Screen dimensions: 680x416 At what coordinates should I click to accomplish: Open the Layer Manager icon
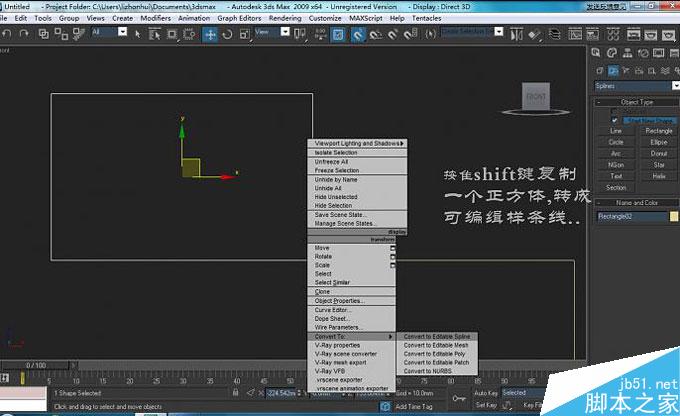click(555, 34)
